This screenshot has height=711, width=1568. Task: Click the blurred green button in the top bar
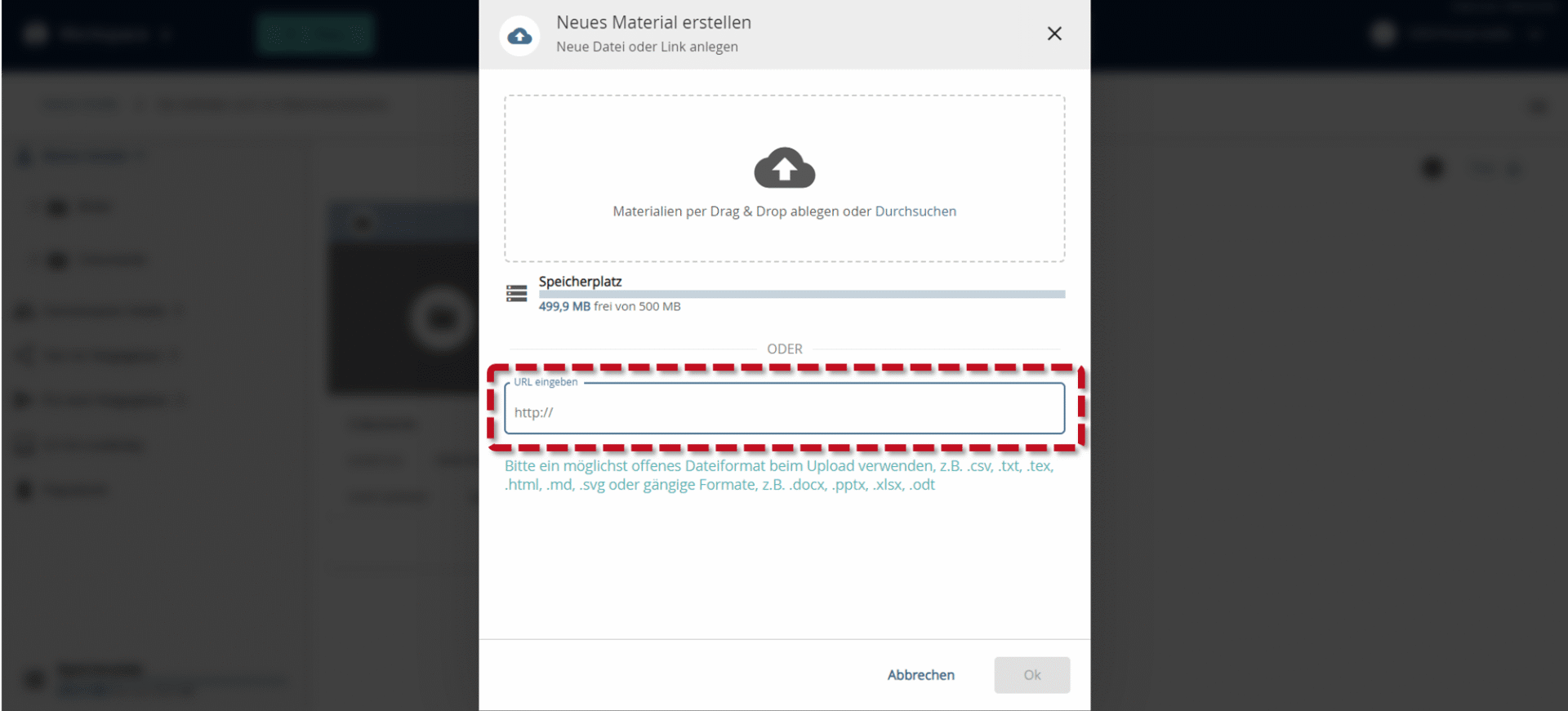point(315,33)
